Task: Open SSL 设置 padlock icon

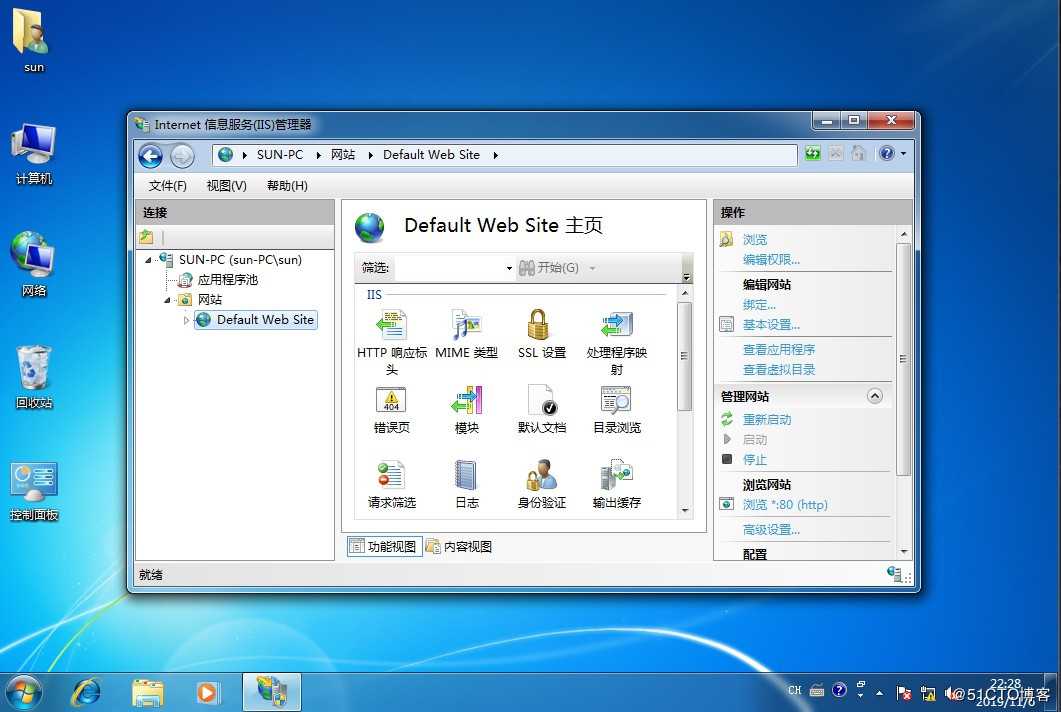Action: [539, 325]
